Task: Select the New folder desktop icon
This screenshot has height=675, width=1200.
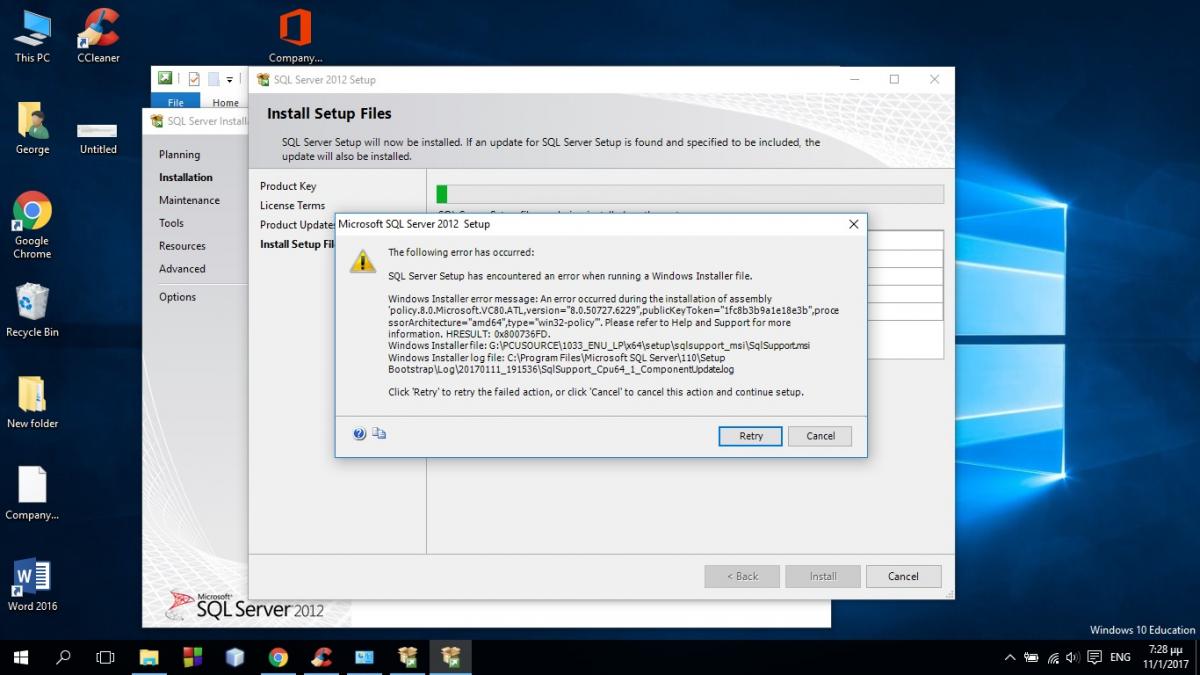Action: [x=32, y=402]
